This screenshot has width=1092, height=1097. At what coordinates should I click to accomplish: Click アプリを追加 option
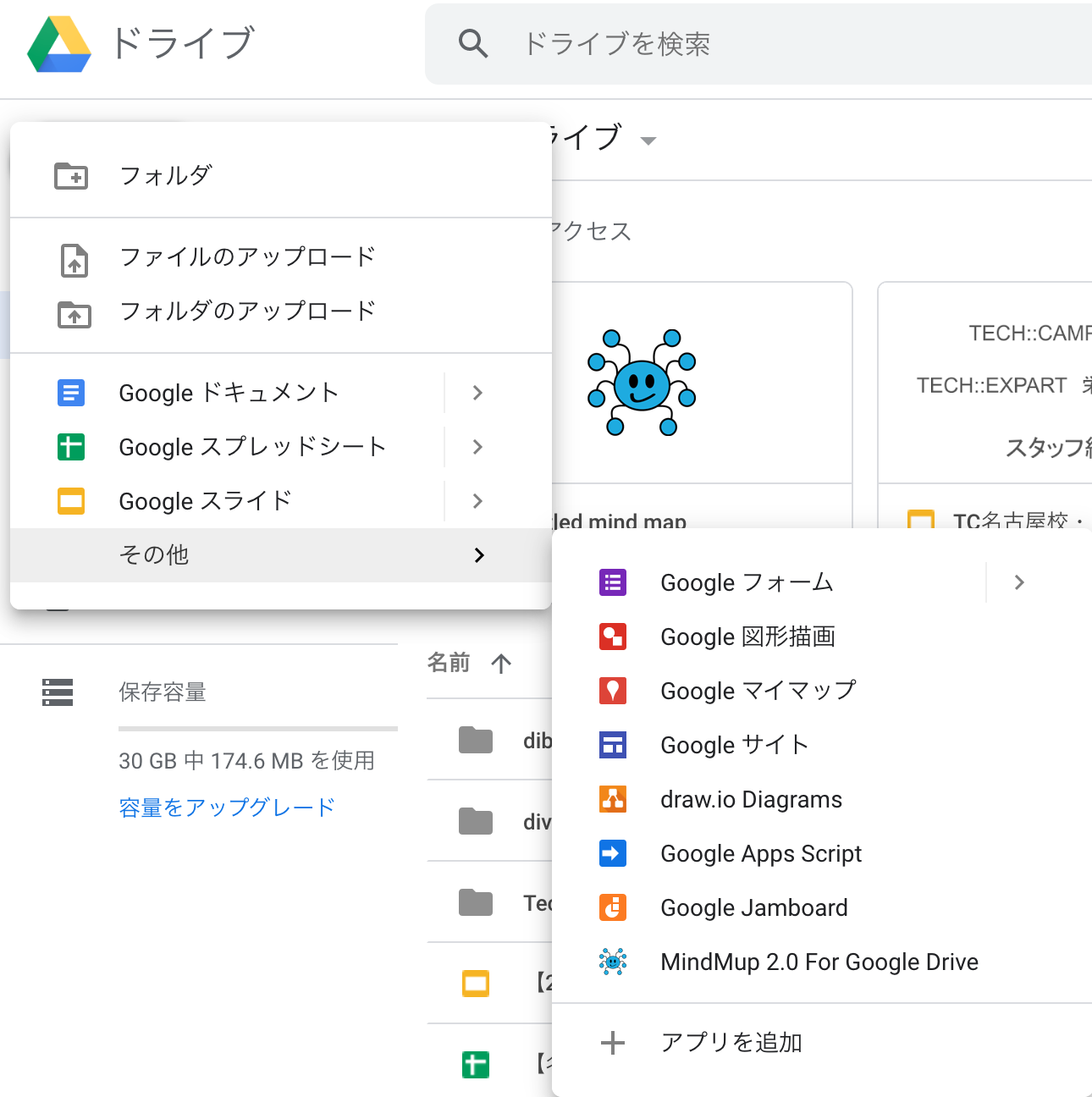click(731, 1043)
